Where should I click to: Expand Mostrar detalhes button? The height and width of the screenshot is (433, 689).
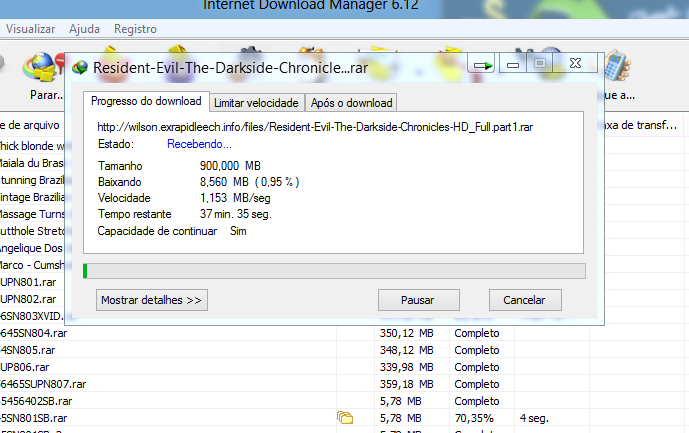(152, 300)
